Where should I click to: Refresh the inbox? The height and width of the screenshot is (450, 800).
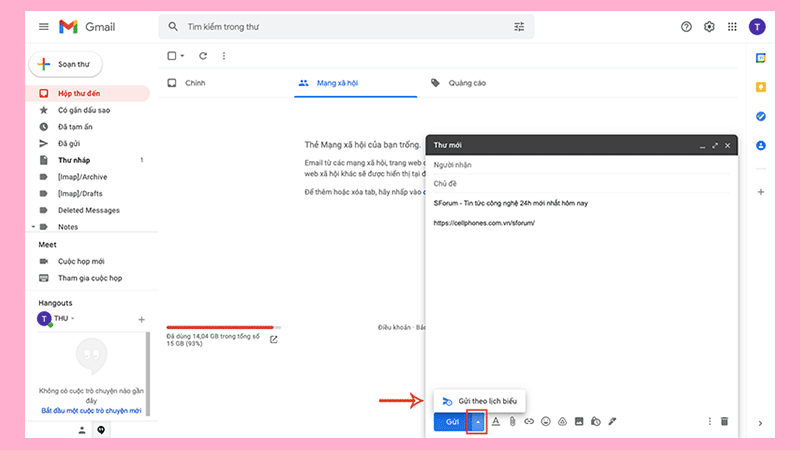coord(203,56)
